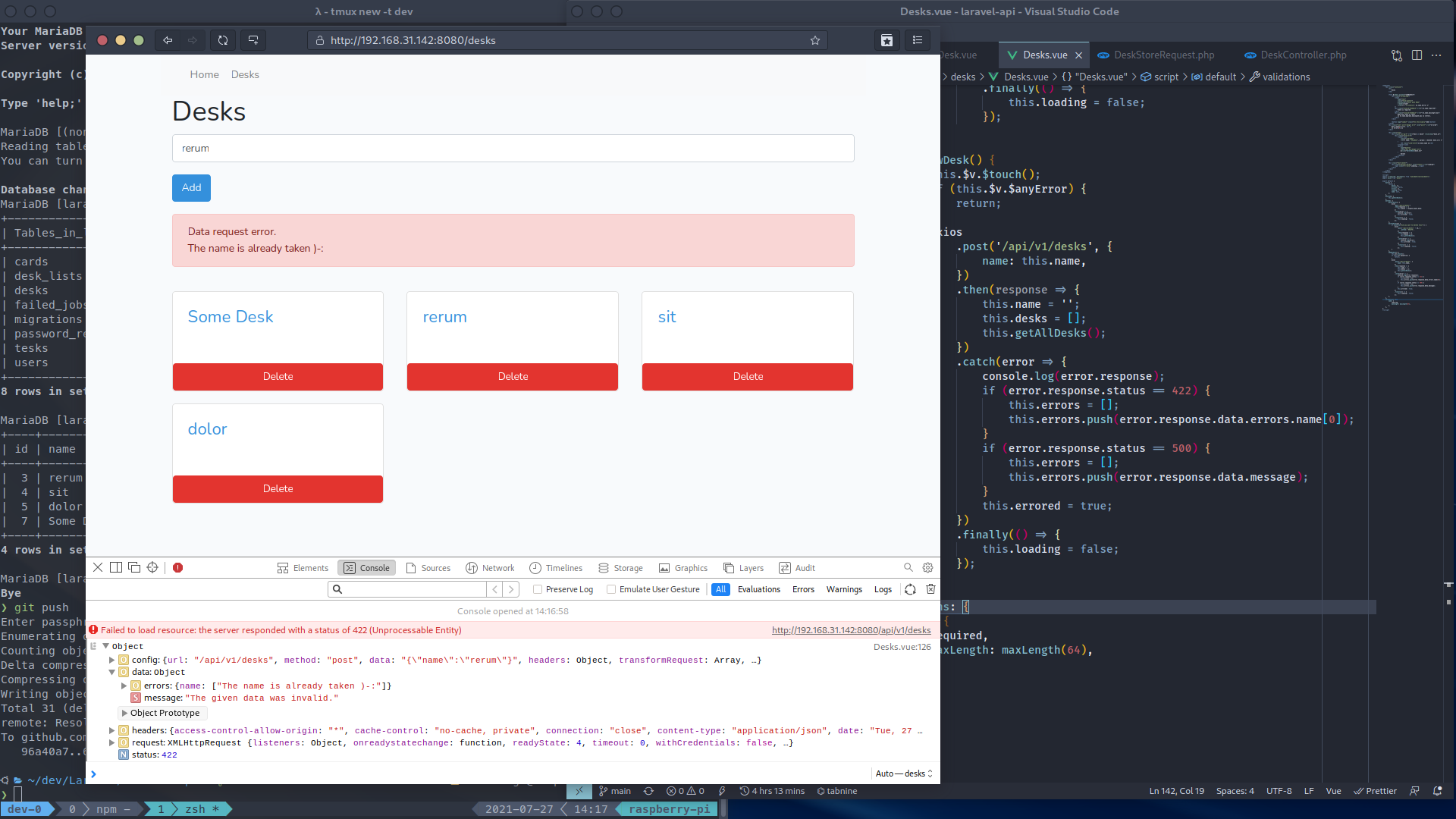Detach the inspector into separate window

tap(134, 567)
